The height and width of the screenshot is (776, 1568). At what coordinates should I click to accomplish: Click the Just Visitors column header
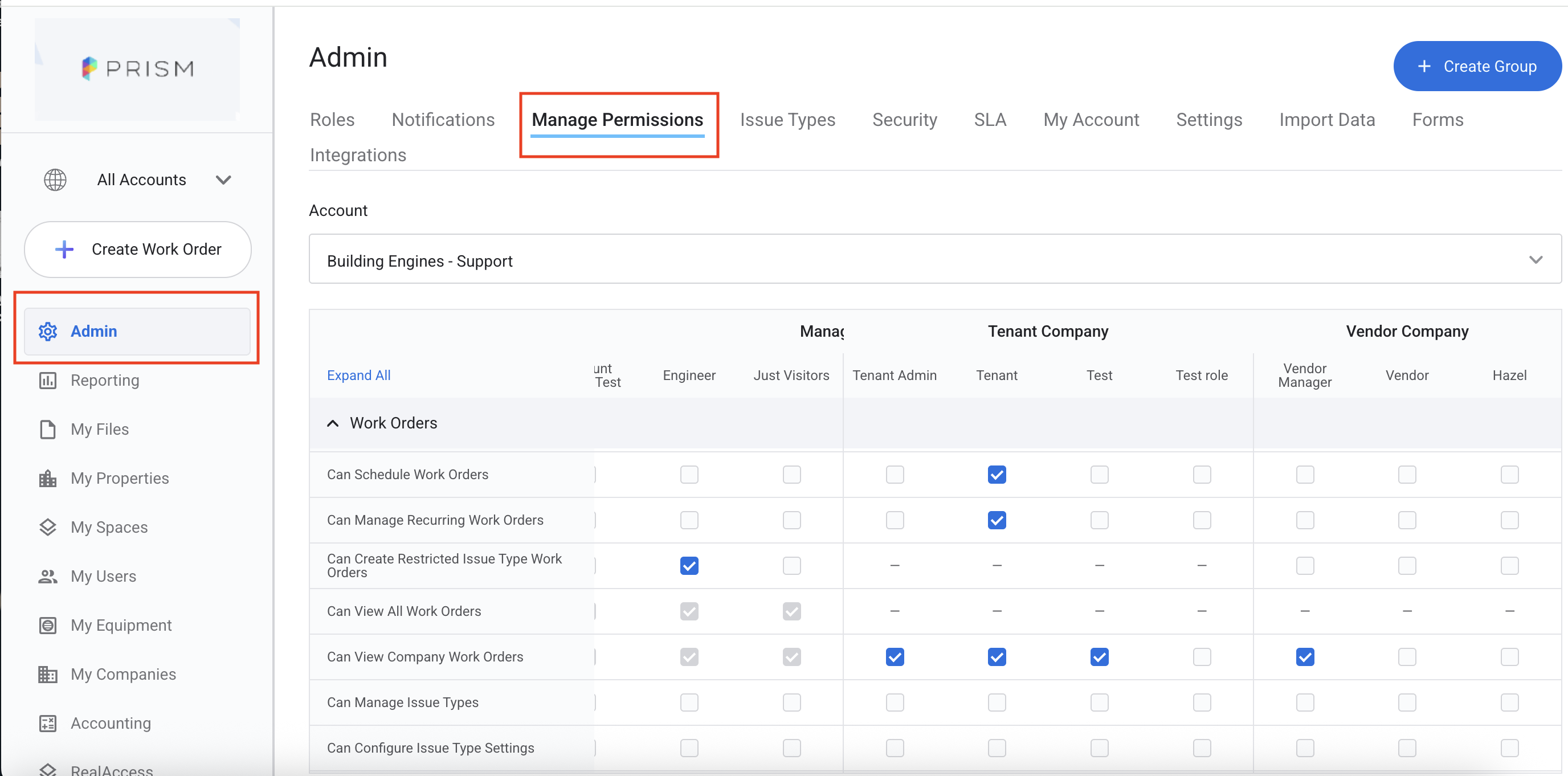pos(791,375)
